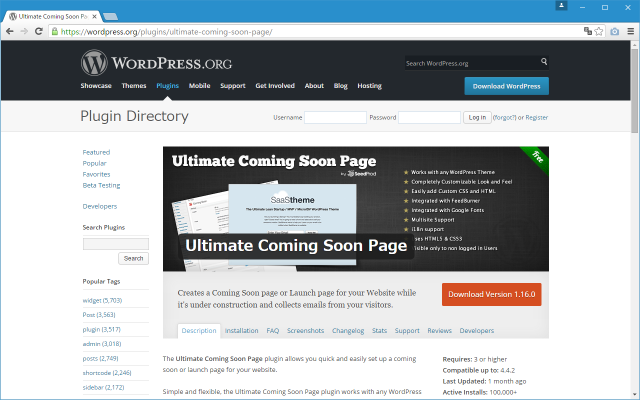Switch to Changelog tab
The height and width of the screenshot is (400, 640).
(x=348, y=331)
